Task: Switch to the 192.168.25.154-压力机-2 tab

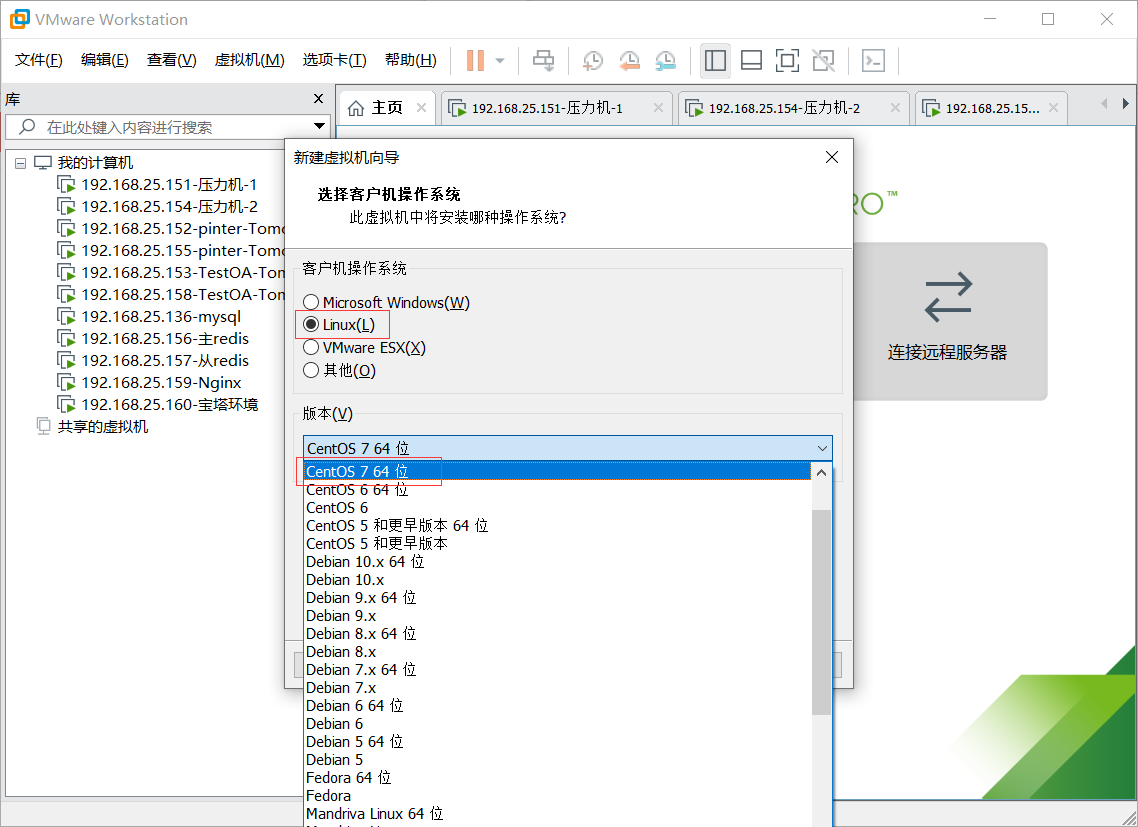Action: tap(793, 108)
